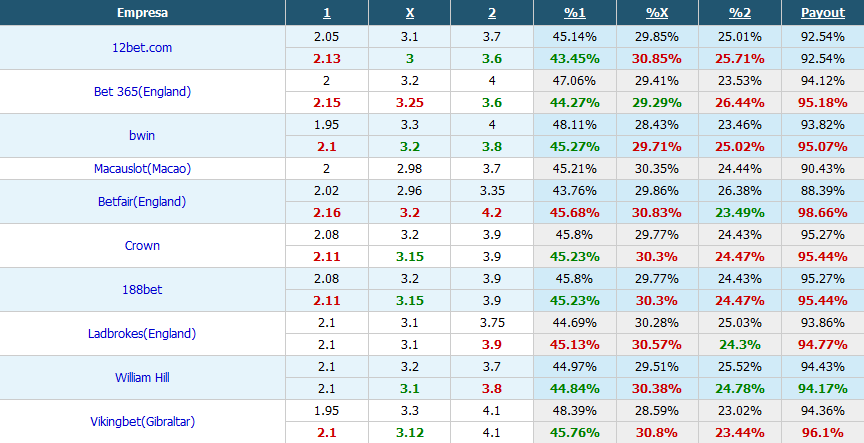Open the Betfair(England) link
Screen dimensions: 864x443
[142, 202]
